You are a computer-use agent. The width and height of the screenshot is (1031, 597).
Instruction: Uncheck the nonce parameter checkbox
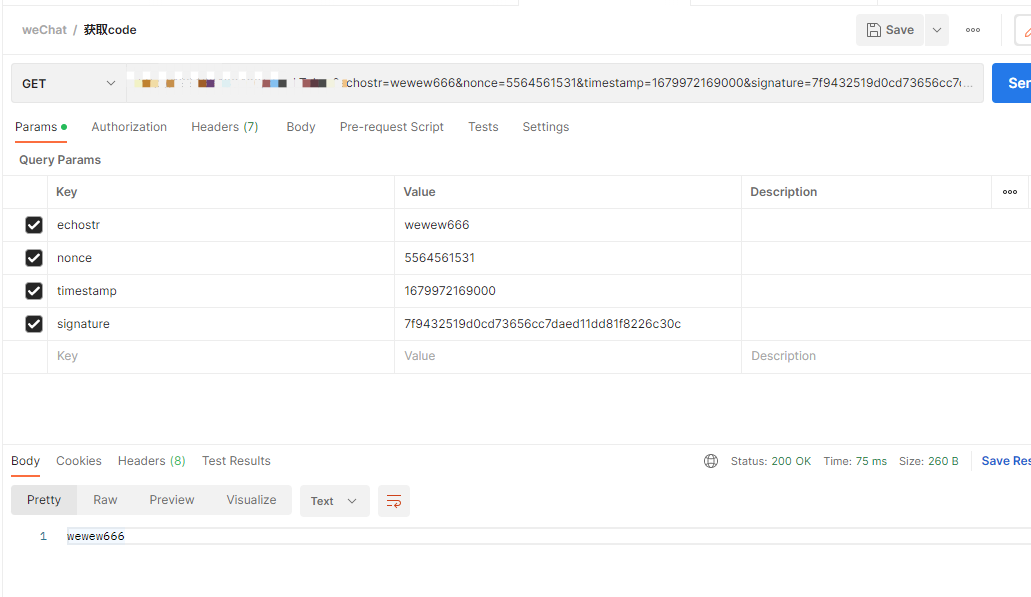pos(34,258)
